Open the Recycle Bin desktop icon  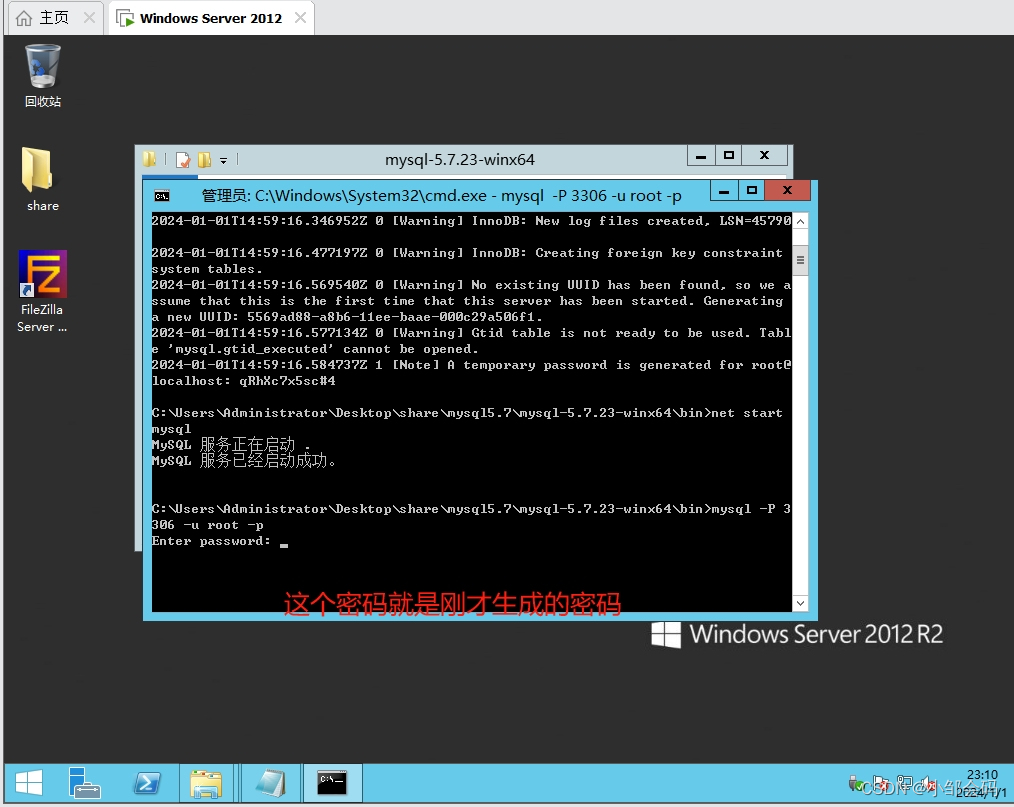coord(43,75)
